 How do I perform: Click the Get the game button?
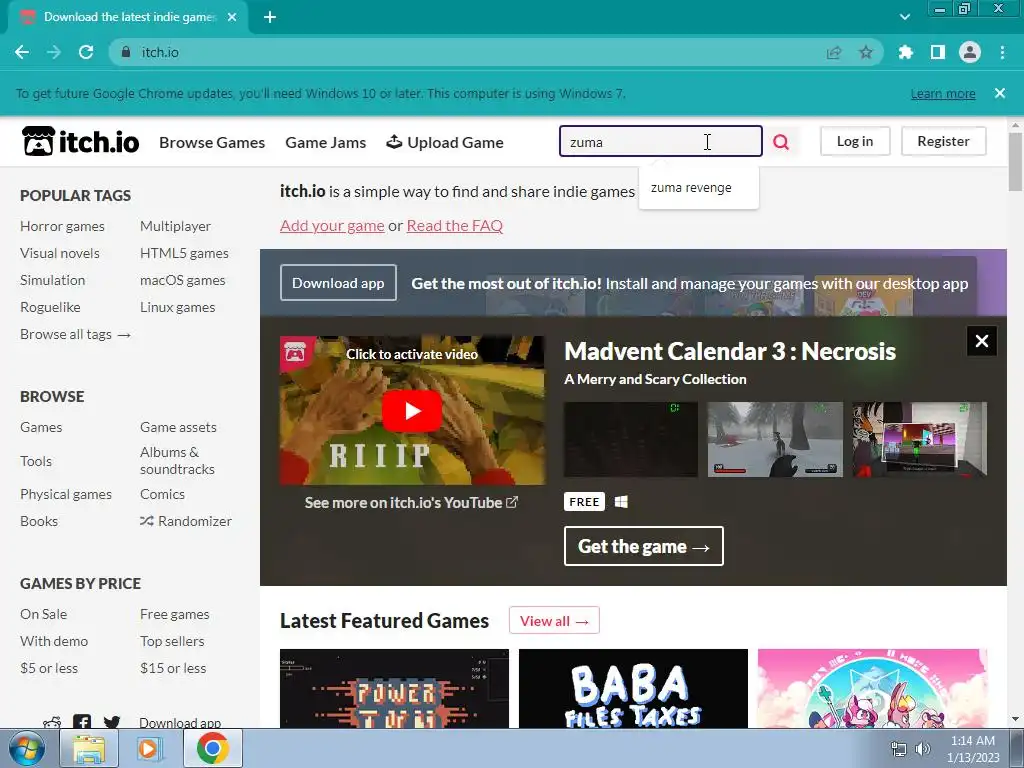[x=643, y=546]
